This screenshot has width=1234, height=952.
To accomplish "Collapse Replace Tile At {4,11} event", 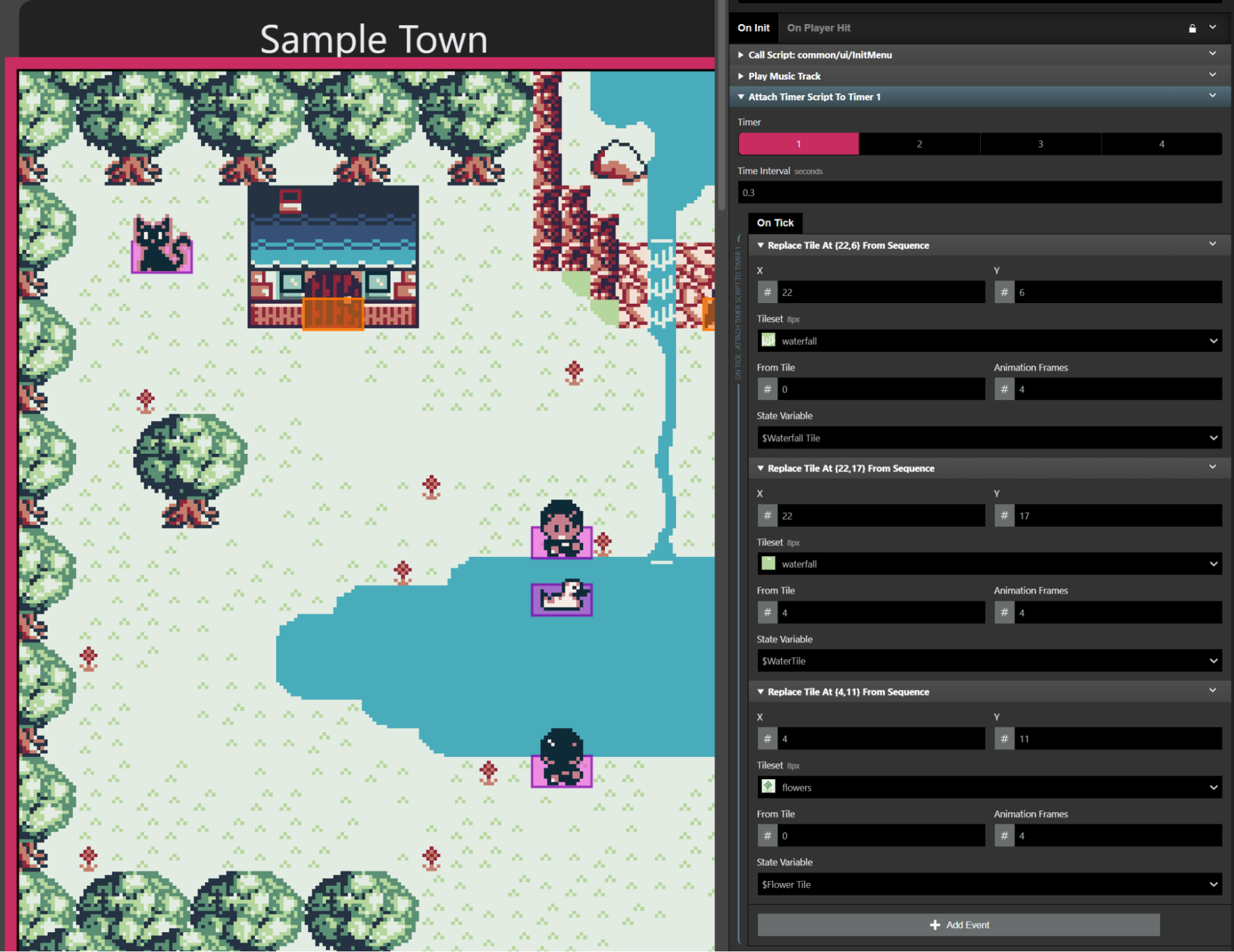I will pyautogui.click(x=761, y=692).
